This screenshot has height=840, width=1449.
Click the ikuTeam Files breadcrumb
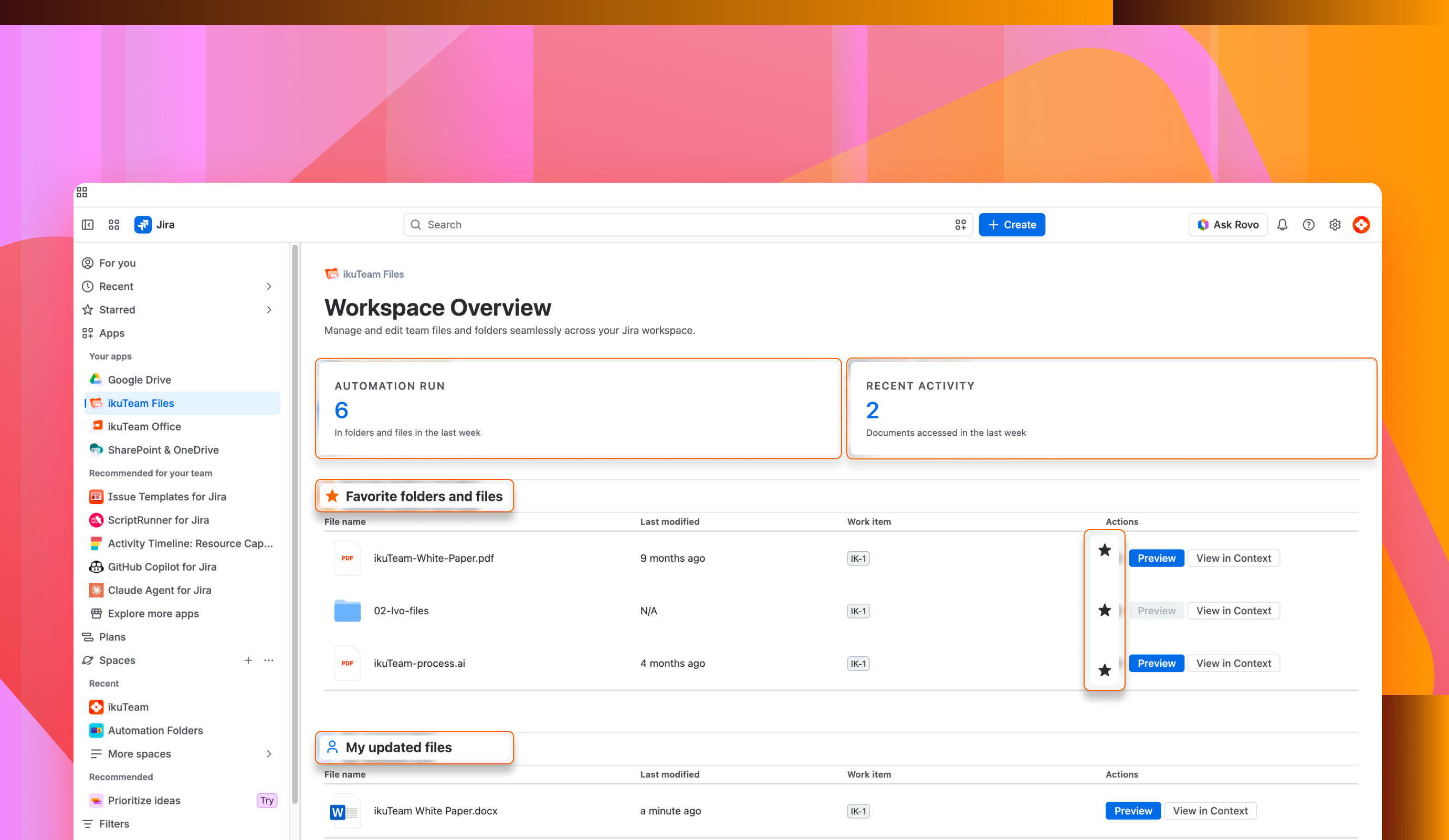(373, 274)
